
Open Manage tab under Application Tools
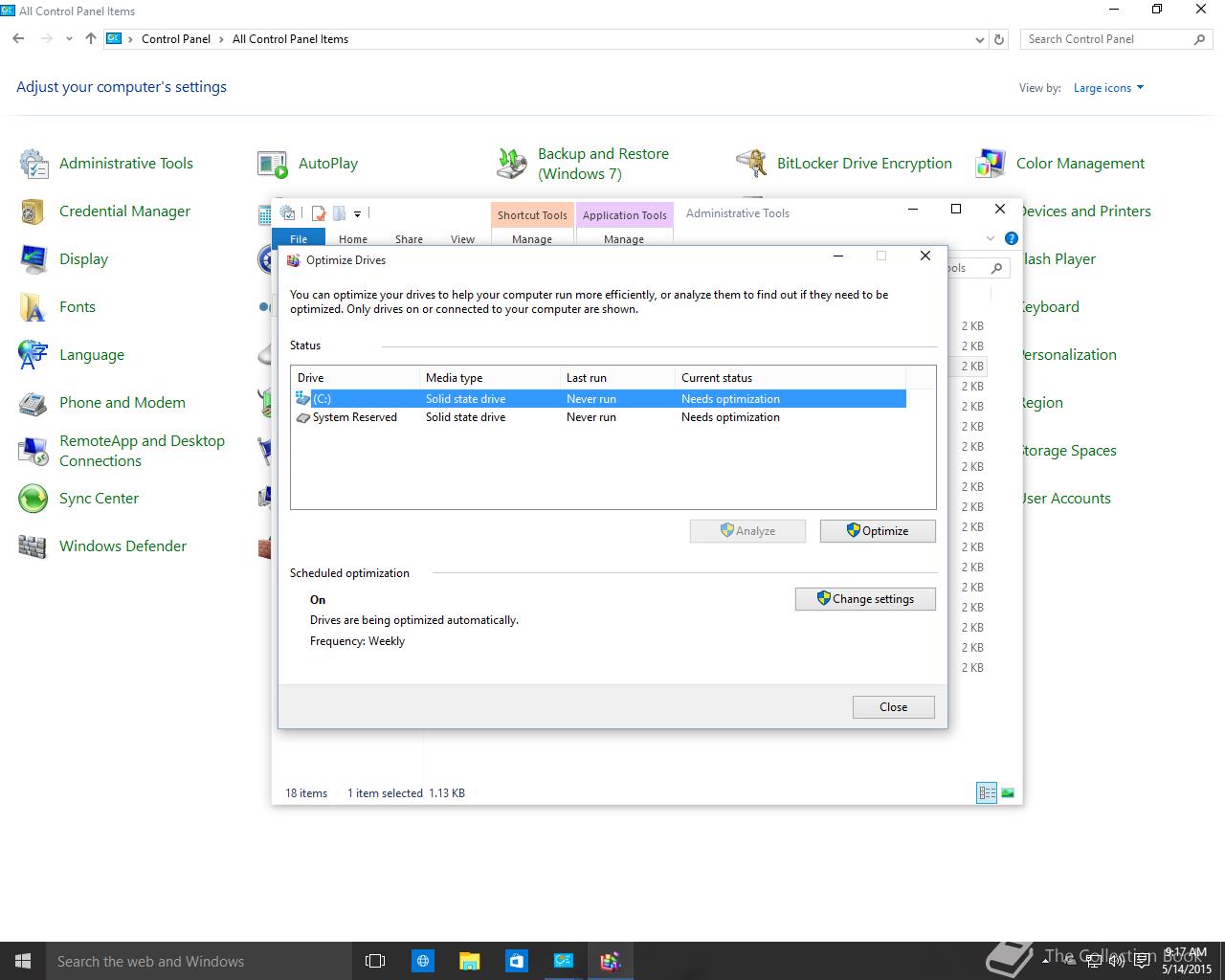(x=624, y=239)
